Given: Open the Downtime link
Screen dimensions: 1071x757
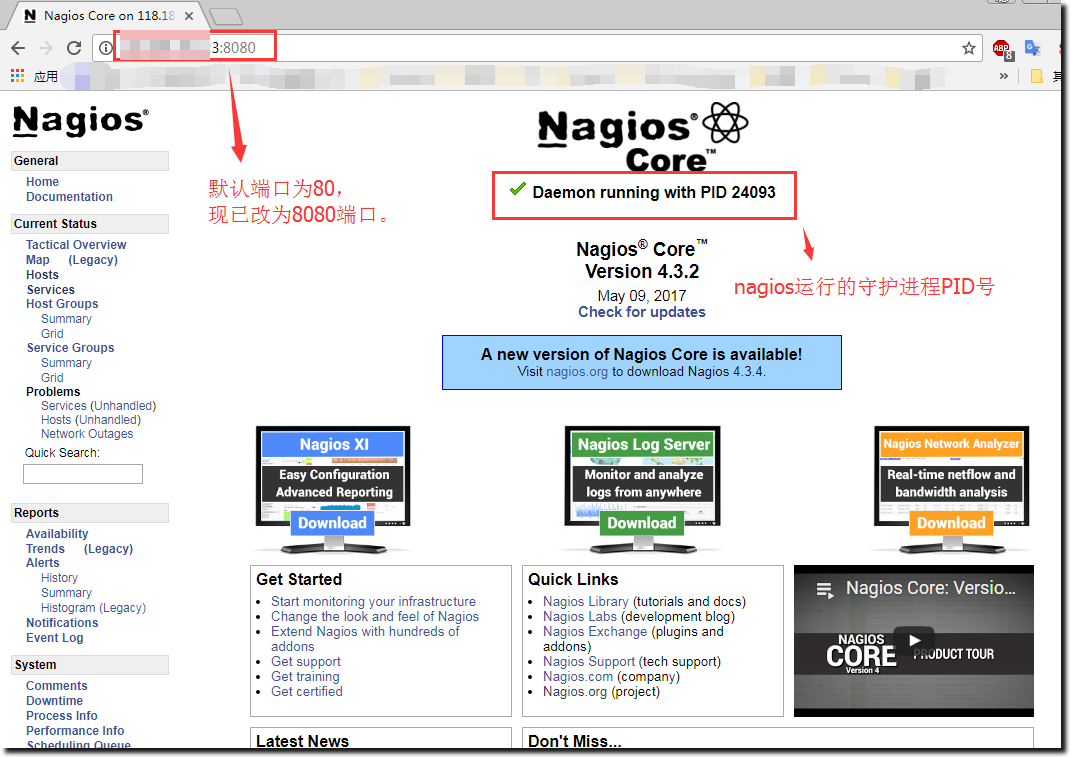Looking at the screenshot, I should 54,701.
